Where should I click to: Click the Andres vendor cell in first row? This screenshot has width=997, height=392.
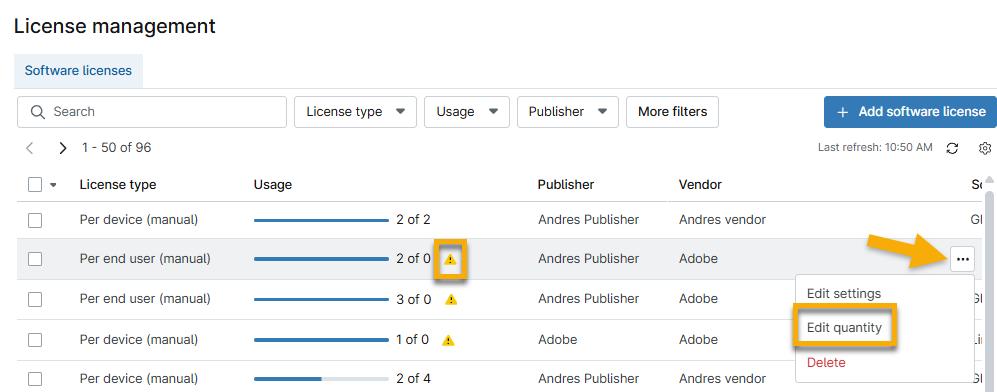pos(722,220)
